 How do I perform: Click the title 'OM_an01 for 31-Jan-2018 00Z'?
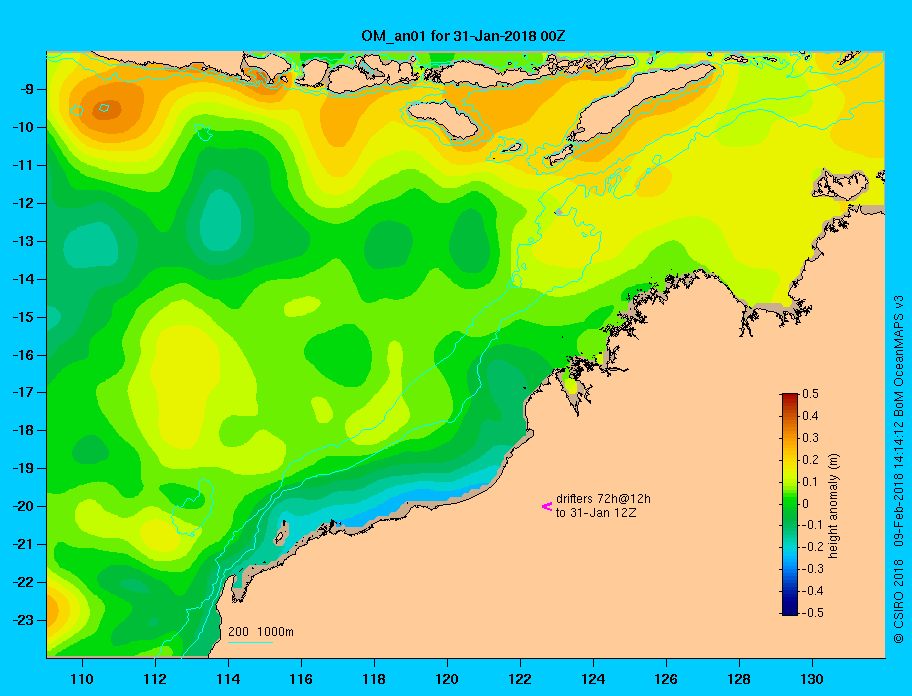(463, 36)
